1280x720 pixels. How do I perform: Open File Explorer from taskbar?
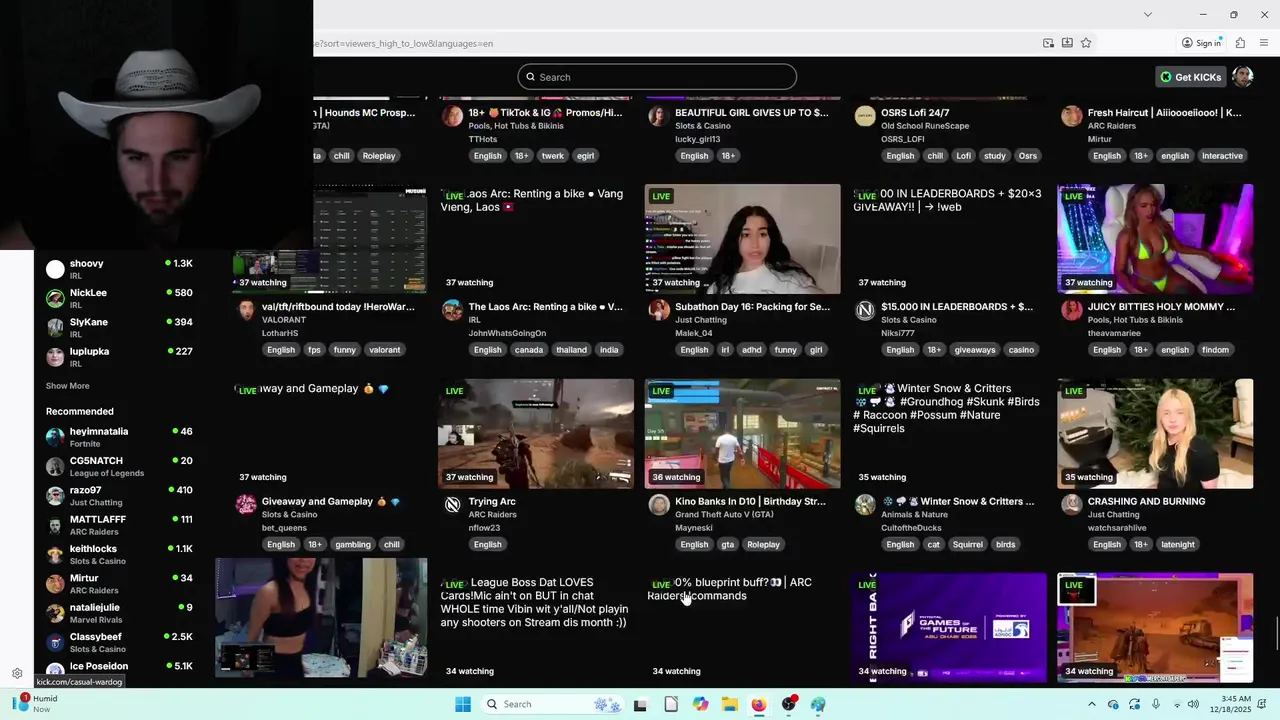pyautogui.click(x=730, y=704)
